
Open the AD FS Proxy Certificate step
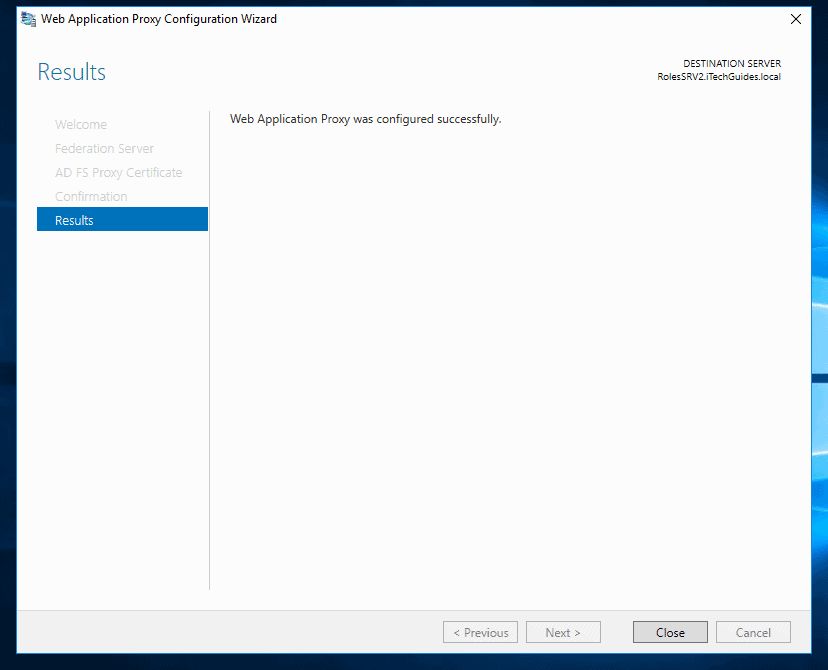[118, 172]
